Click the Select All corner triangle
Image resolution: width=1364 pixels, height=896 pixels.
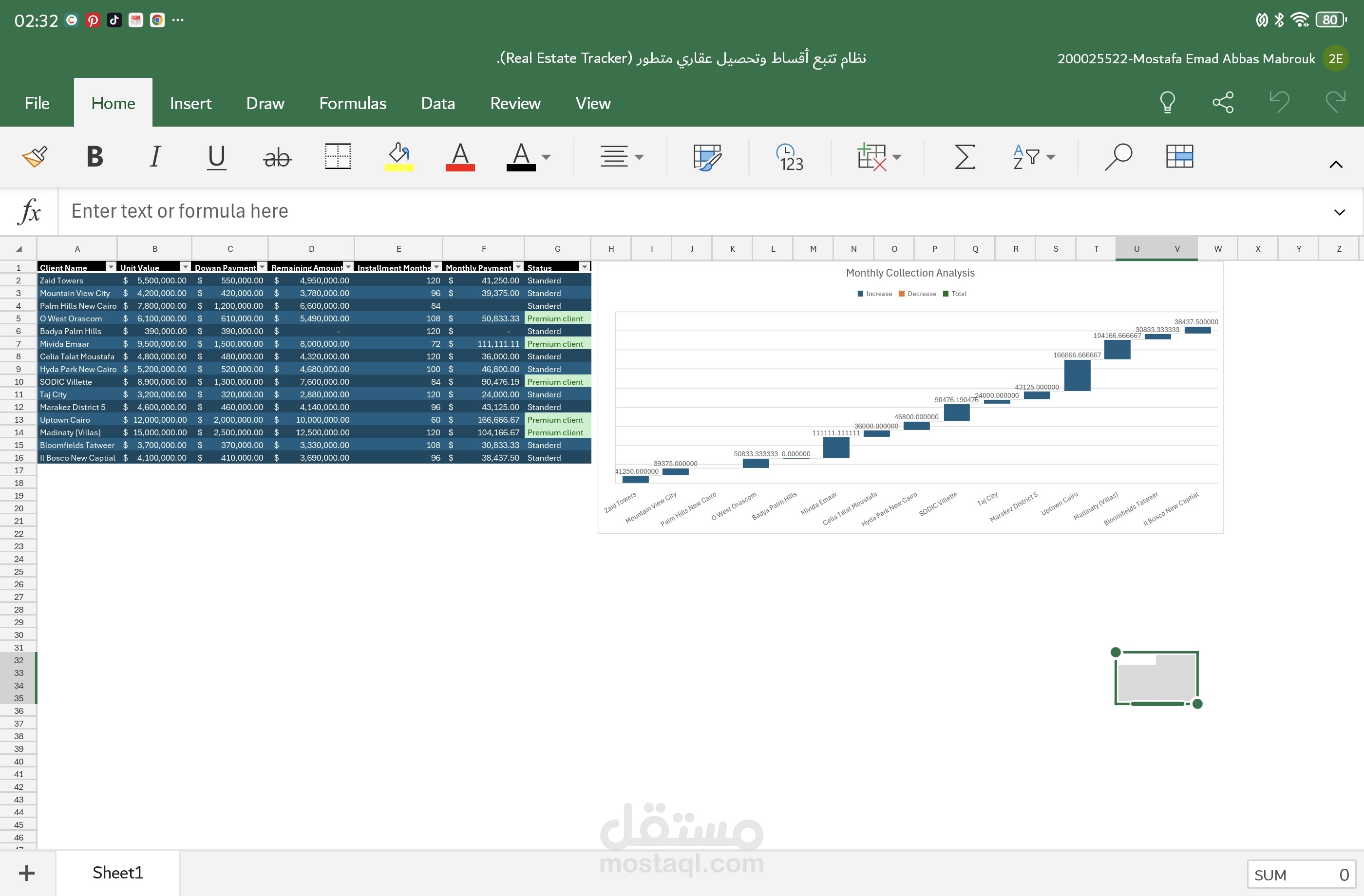point(19,249)
